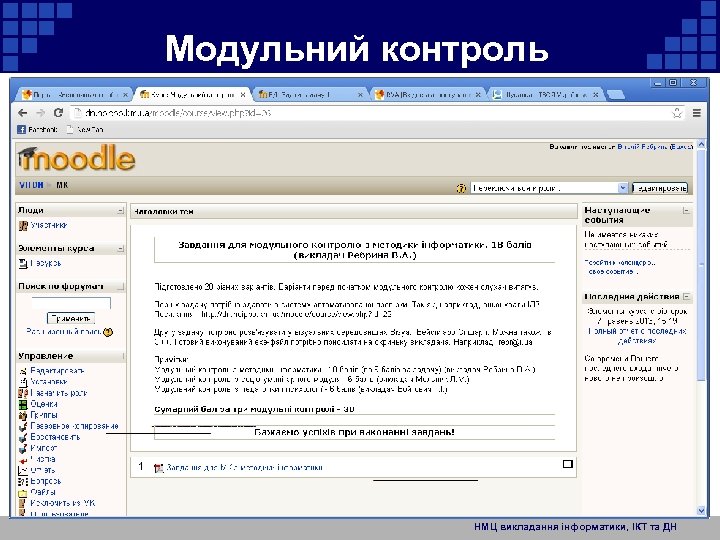Open the Оценки grades icon

(23, 404)
